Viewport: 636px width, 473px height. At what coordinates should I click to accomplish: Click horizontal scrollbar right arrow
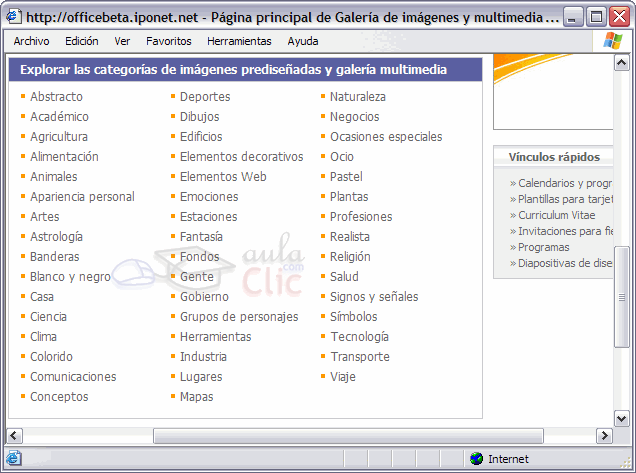604,436
